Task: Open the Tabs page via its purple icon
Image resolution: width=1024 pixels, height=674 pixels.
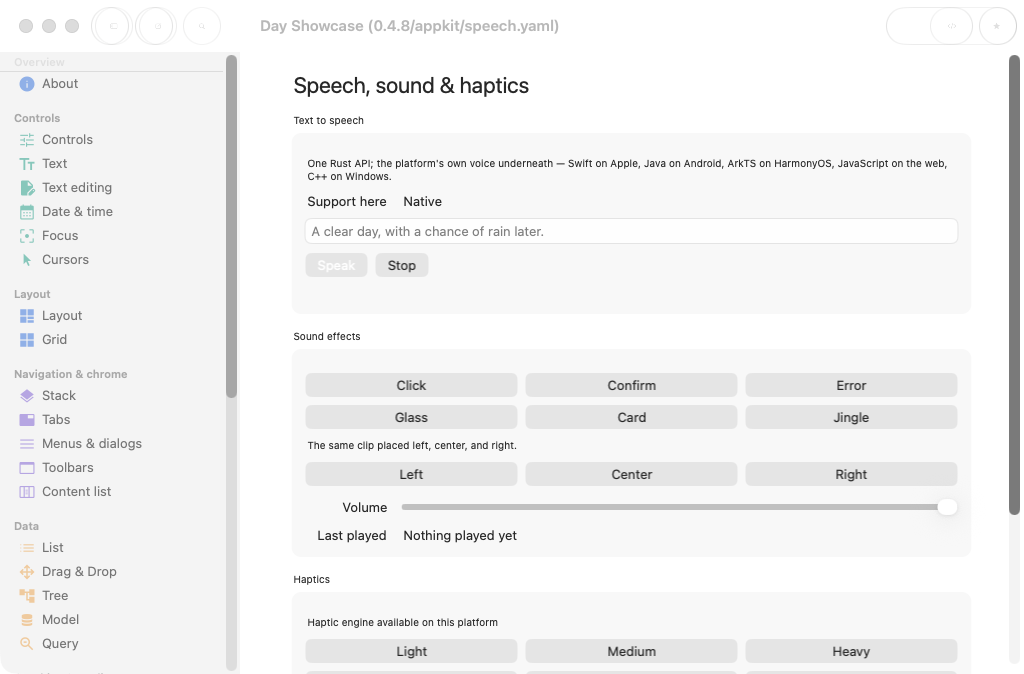Action: pos(27,420)
